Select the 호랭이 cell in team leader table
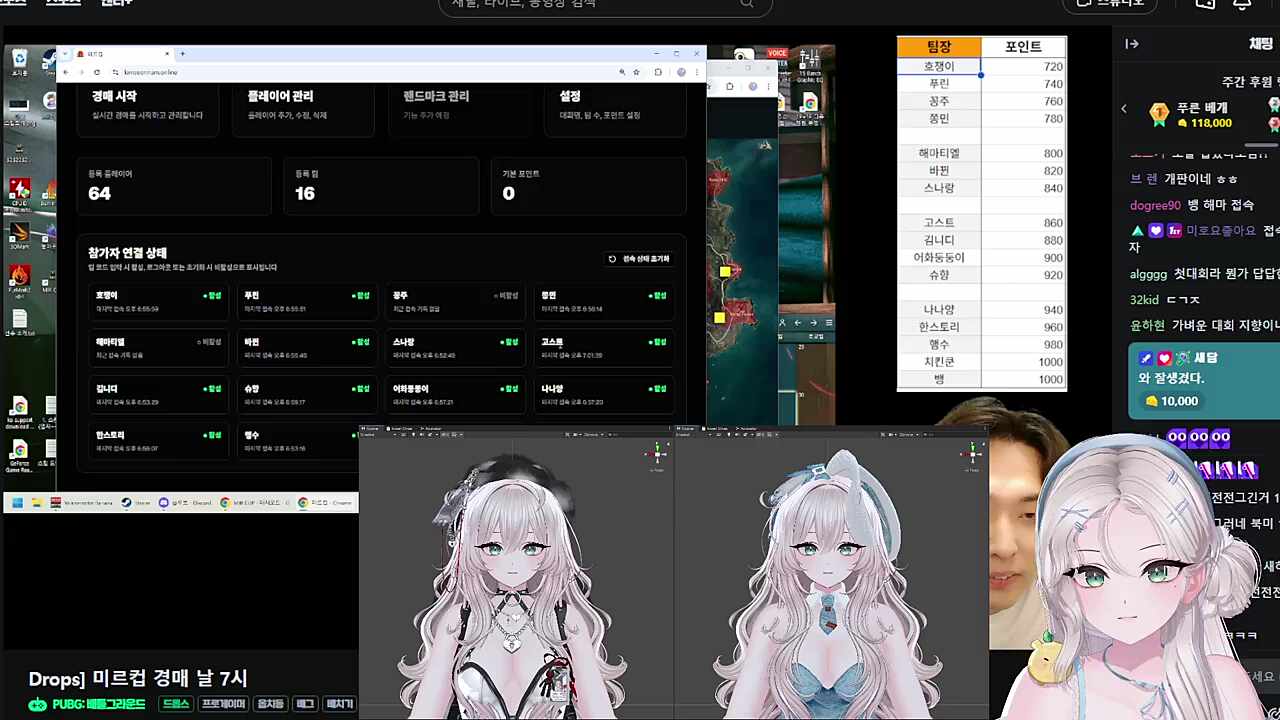 click(939, 66)
